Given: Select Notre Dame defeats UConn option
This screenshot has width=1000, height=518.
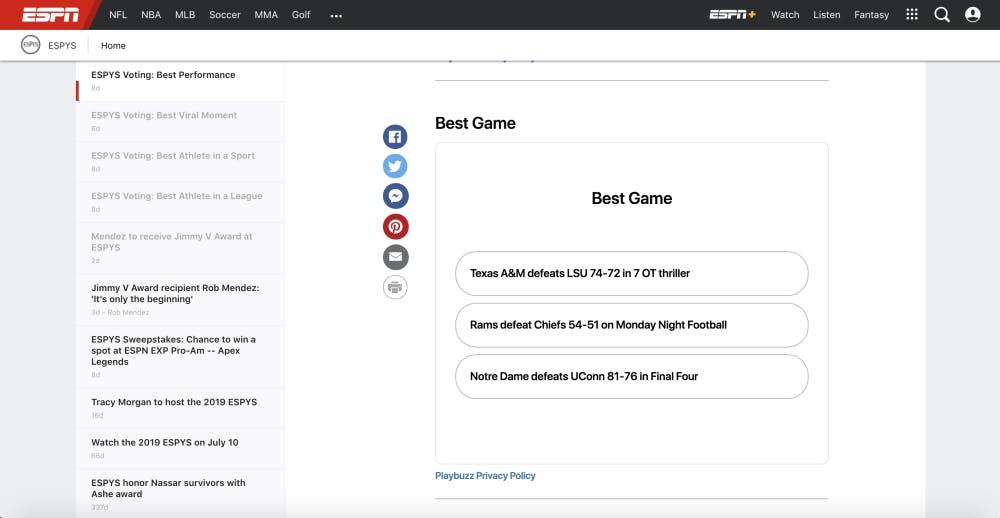Looking at the screenshot, I should pyautogui.click(x=631, y=376).
